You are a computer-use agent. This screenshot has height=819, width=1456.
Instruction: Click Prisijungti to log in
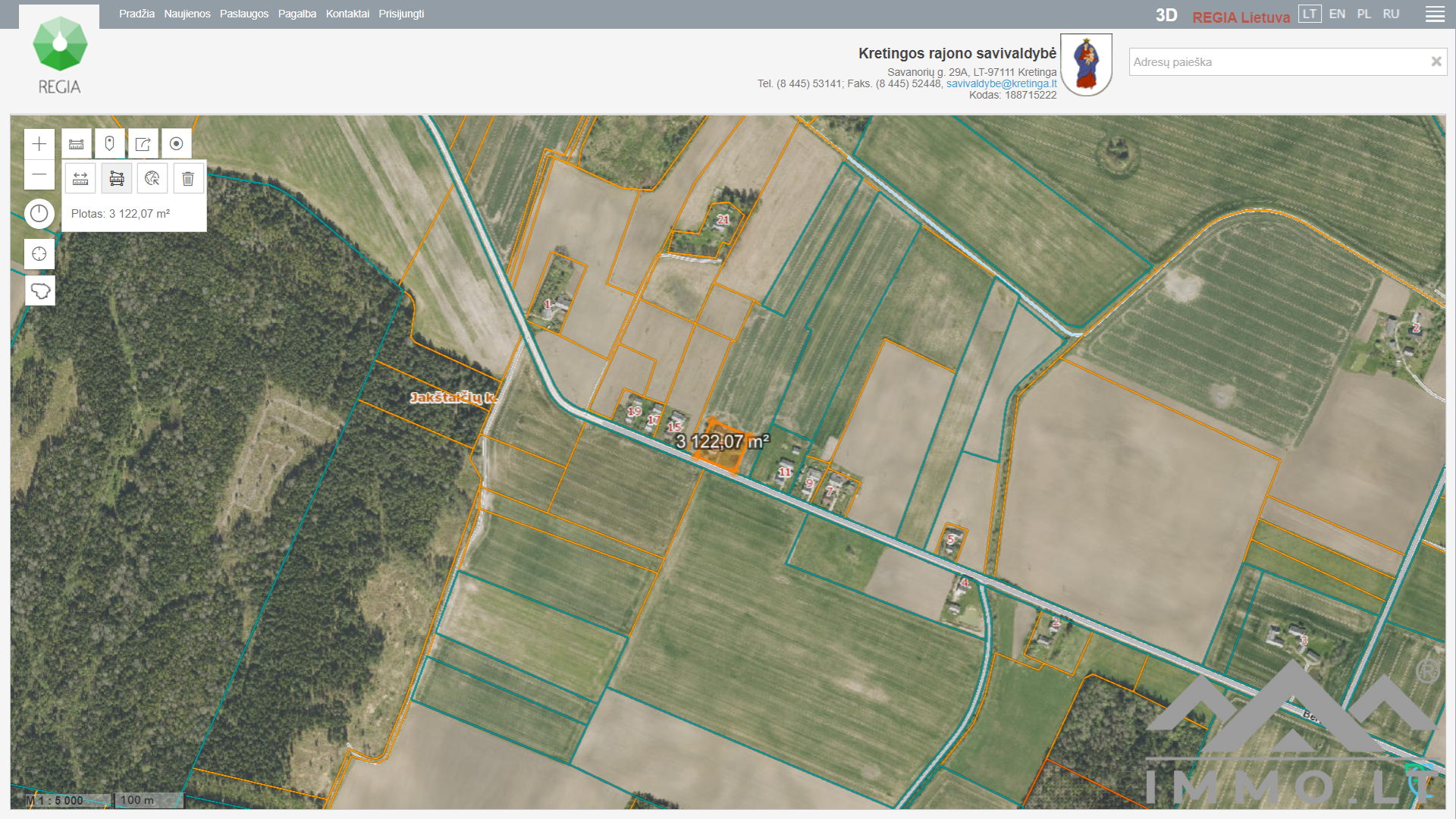tap(401, 14)
